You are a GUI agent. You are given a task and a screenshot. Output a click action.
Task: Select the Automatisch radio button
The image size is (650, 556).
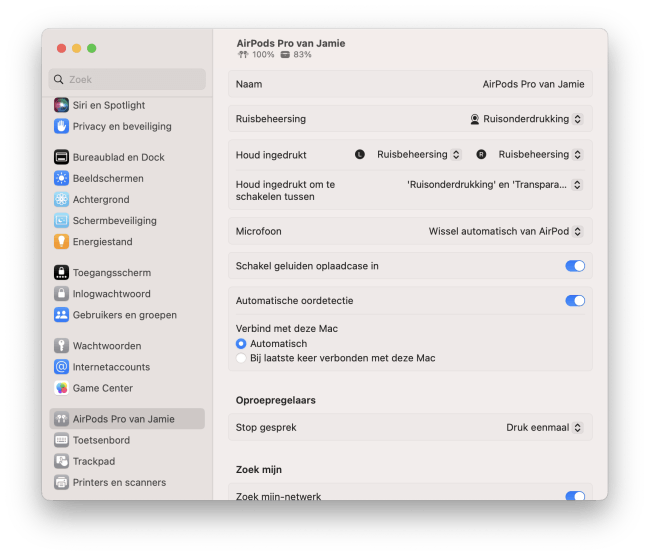241,344
